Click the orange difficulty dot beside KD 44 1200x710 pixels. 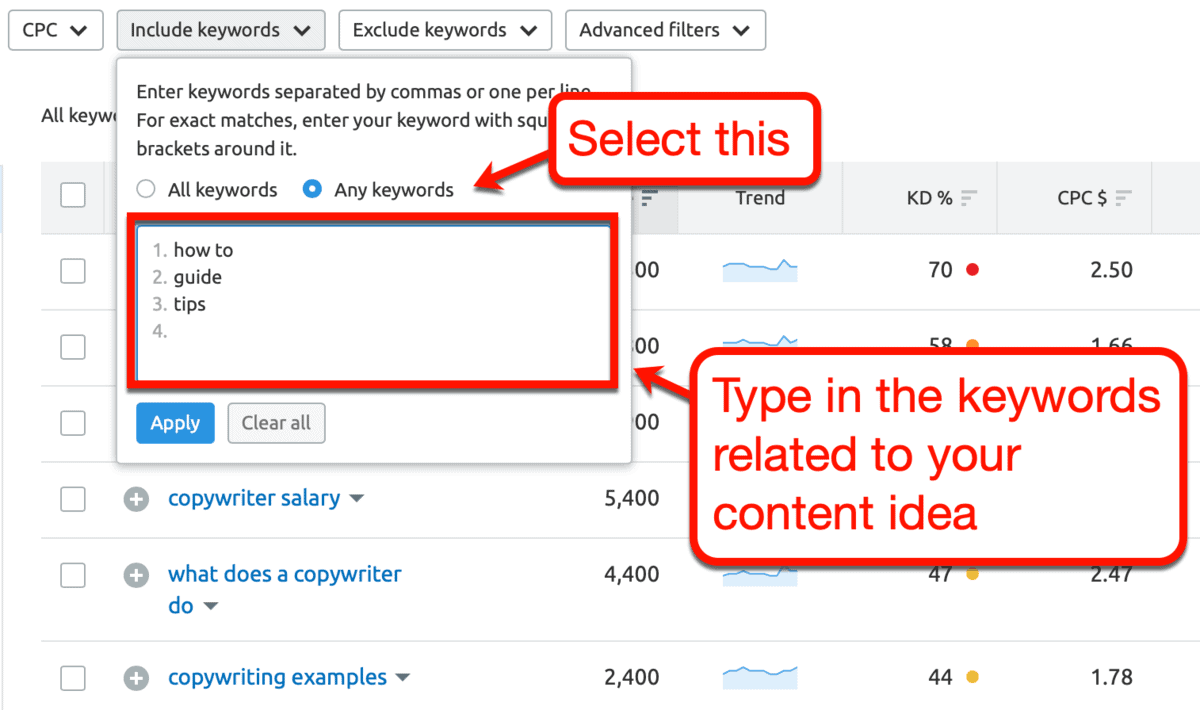(x=974, y=677)
